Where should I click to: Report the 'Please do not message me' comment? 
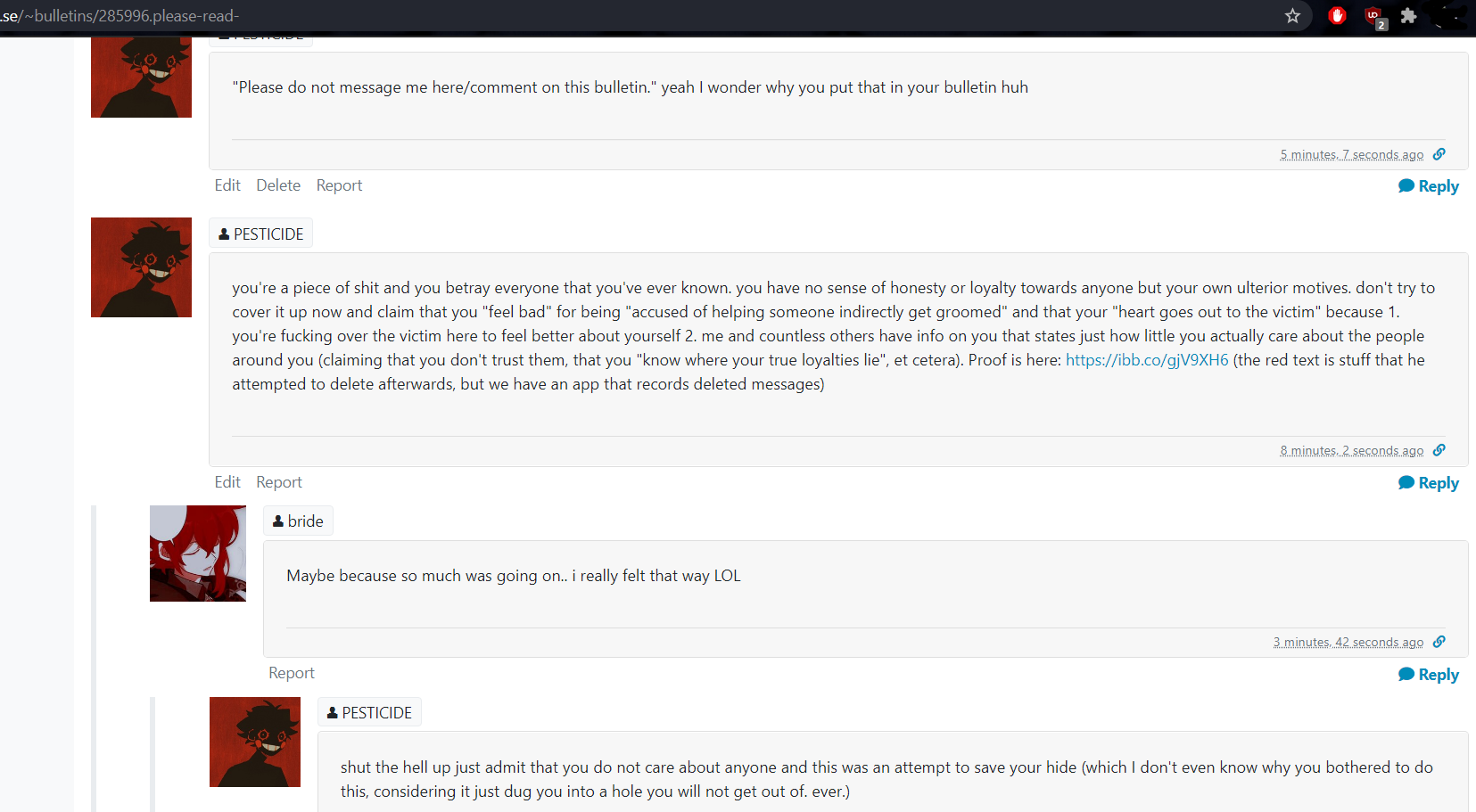tap(339, 185)
